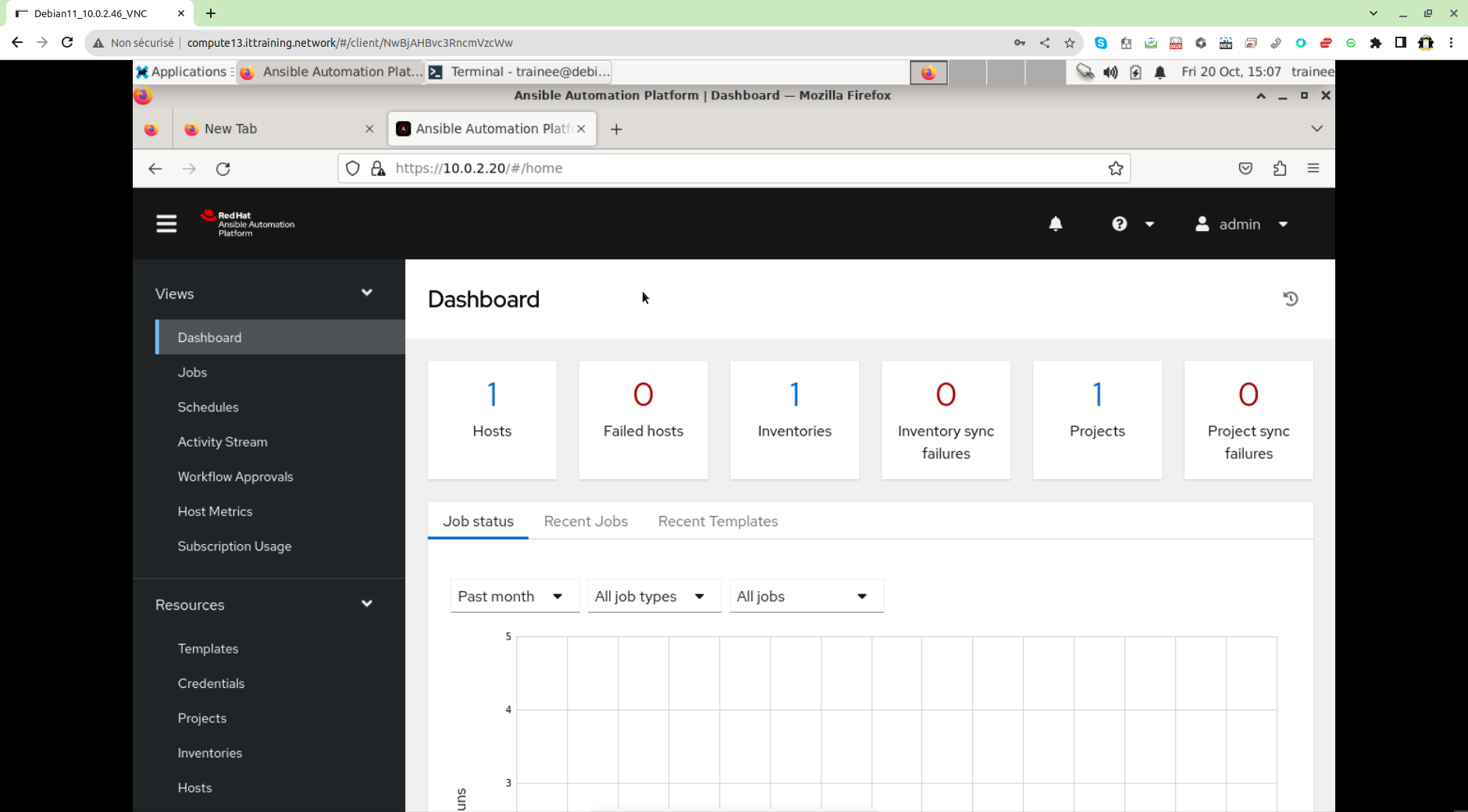Toggle the hamburger navigation menu in Ansible header
The image size is (1468, 812).
(166, 224)
